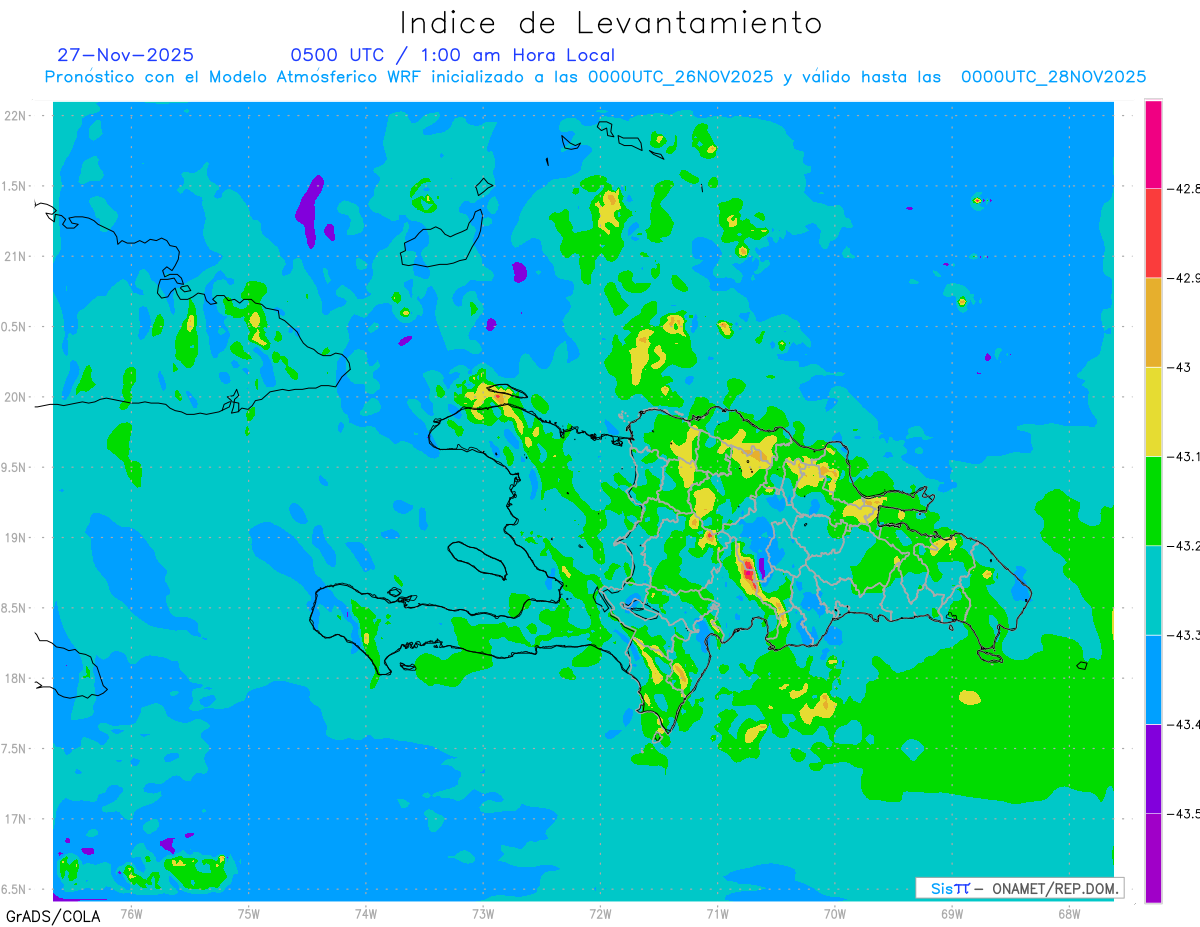Click legend value '-42.9'
Image resolution: width=1200 pixels, height=927 pixels.
coord(1183,278)
